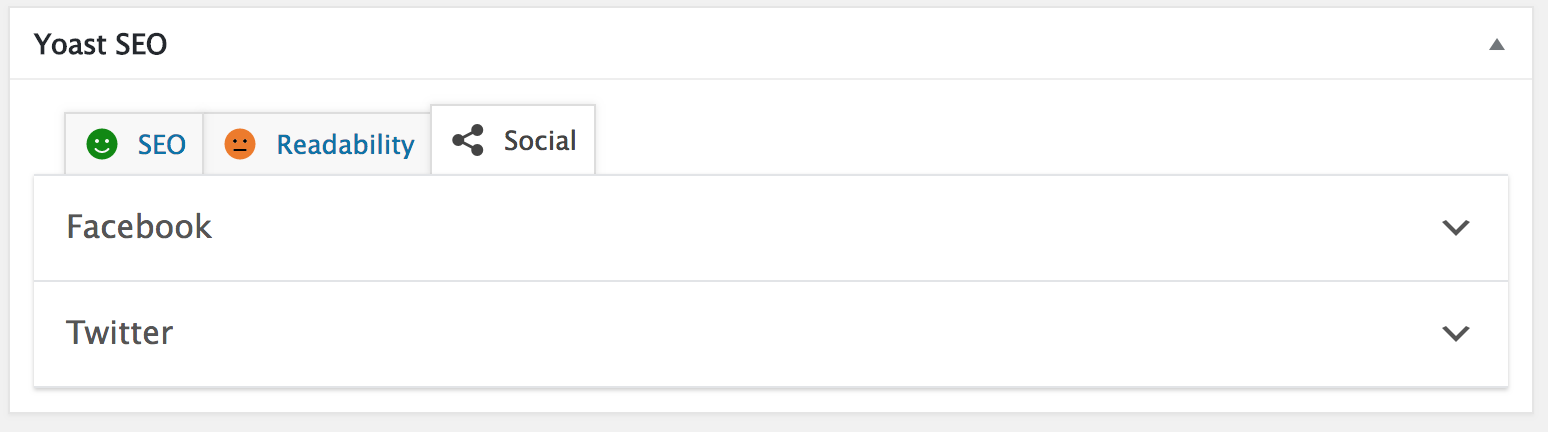Click the SEO text label in tab
This screenshot has height=432, width=1548.
tap(162, 144)
